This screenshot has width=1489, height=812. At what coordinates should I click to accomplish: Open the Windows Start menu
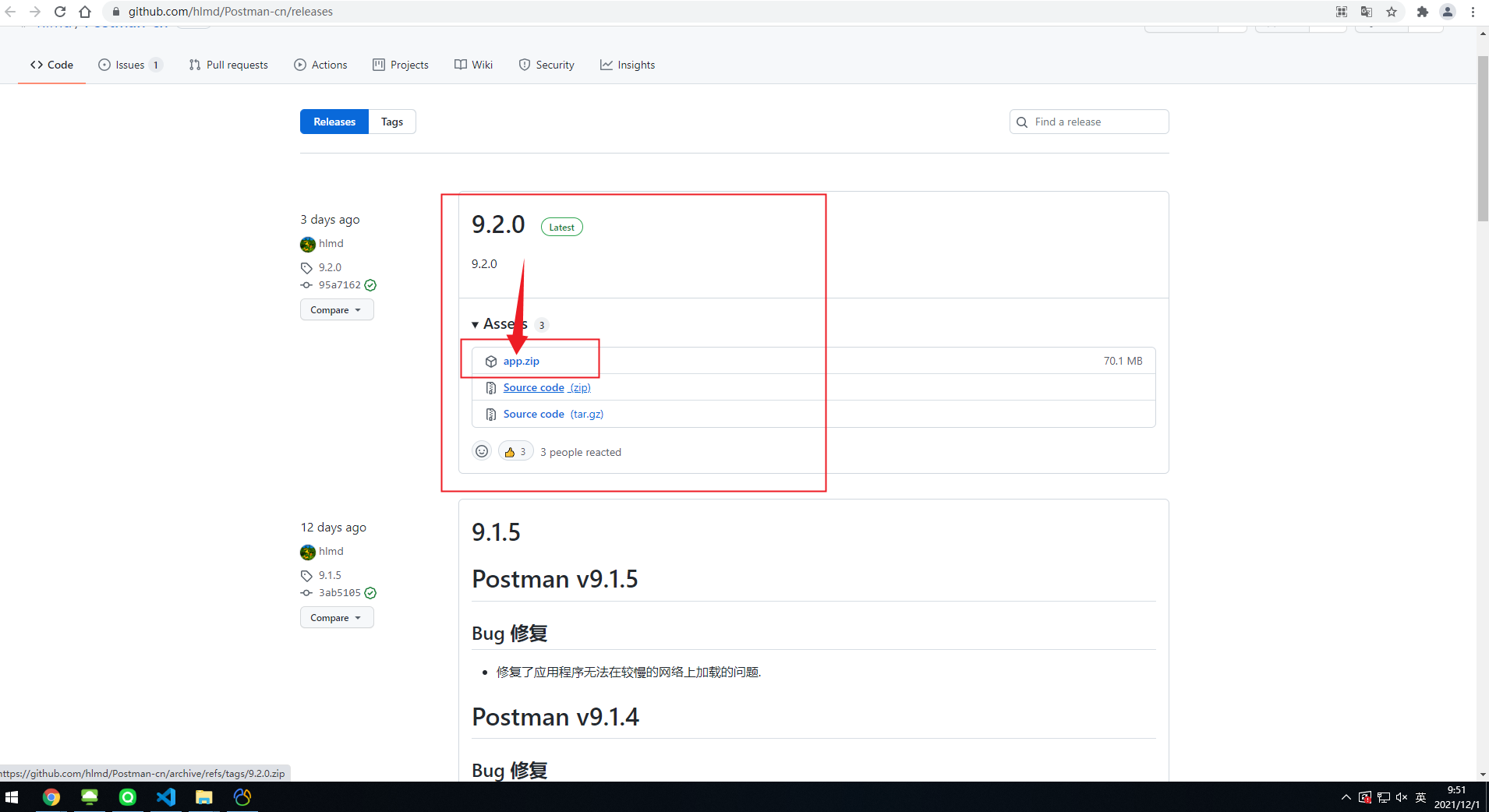click(12, 797)
